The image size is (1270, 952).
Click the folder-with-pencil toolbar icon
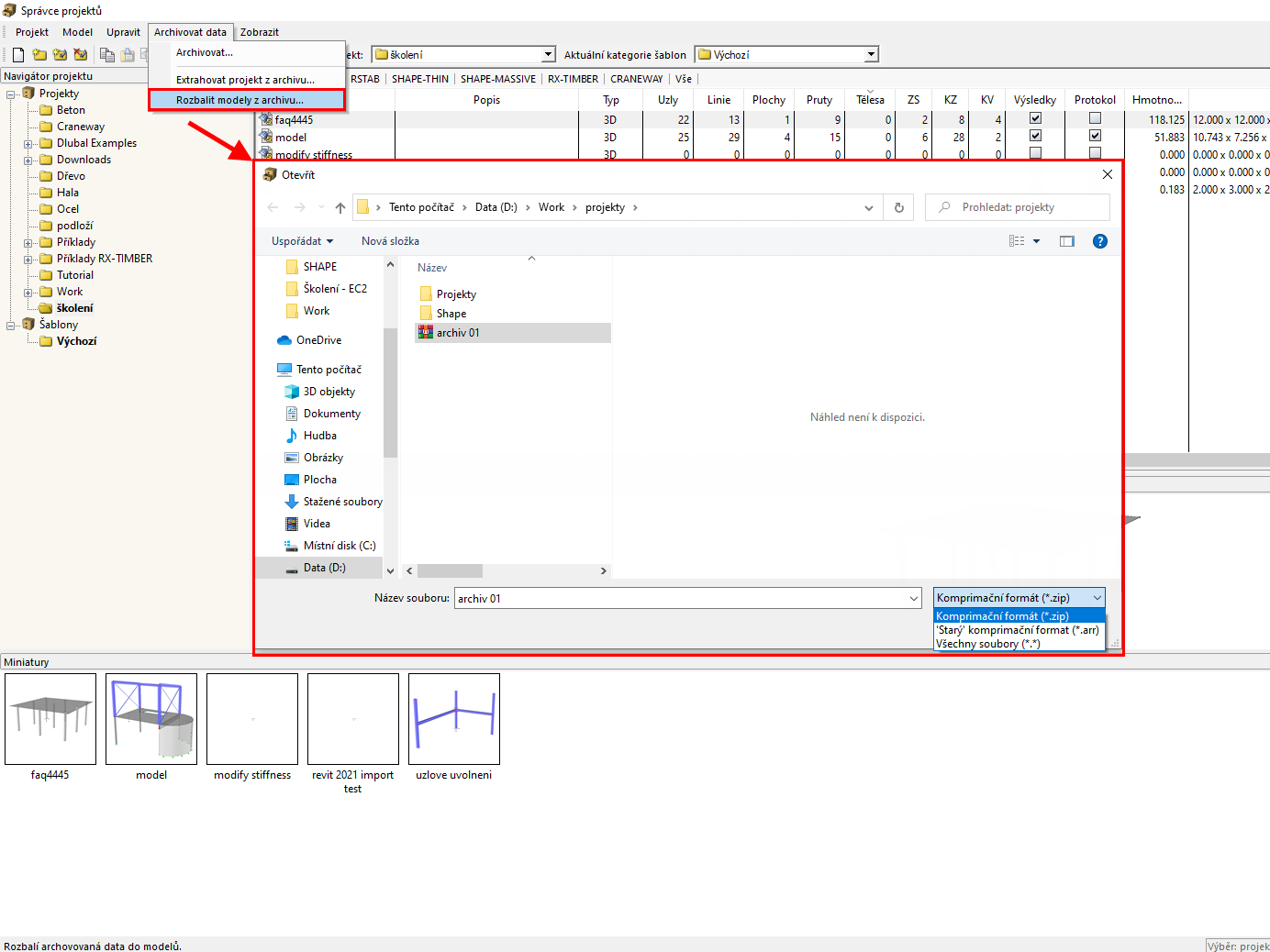pos(60,55)
